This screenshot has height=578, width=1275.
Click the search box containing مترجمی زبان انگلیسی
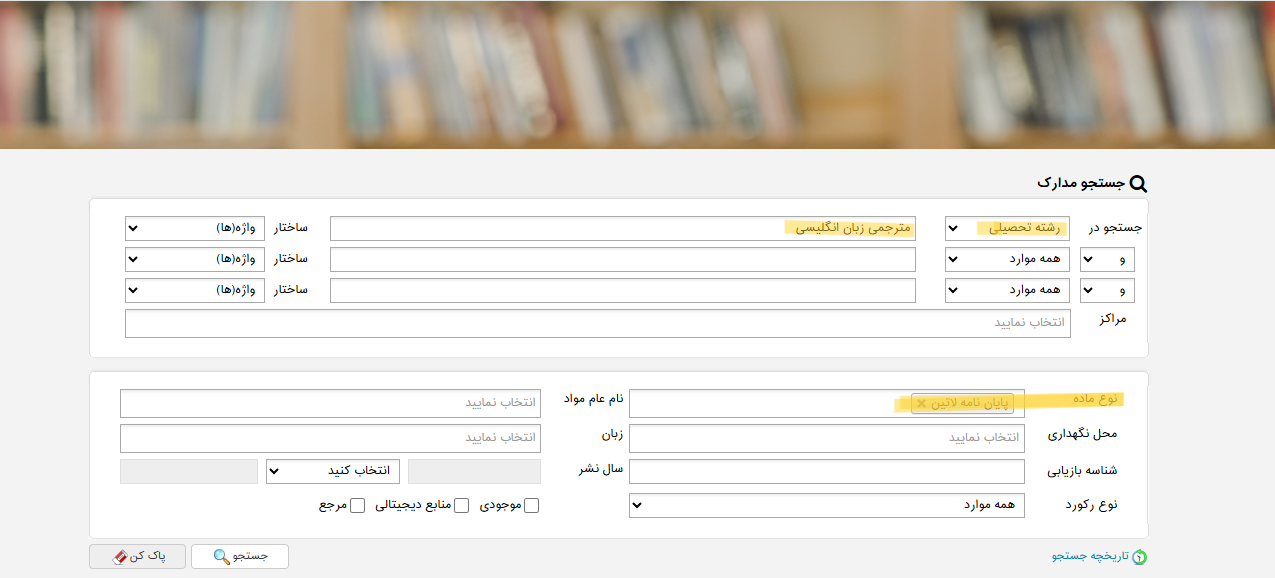click(x=623, y=228)
